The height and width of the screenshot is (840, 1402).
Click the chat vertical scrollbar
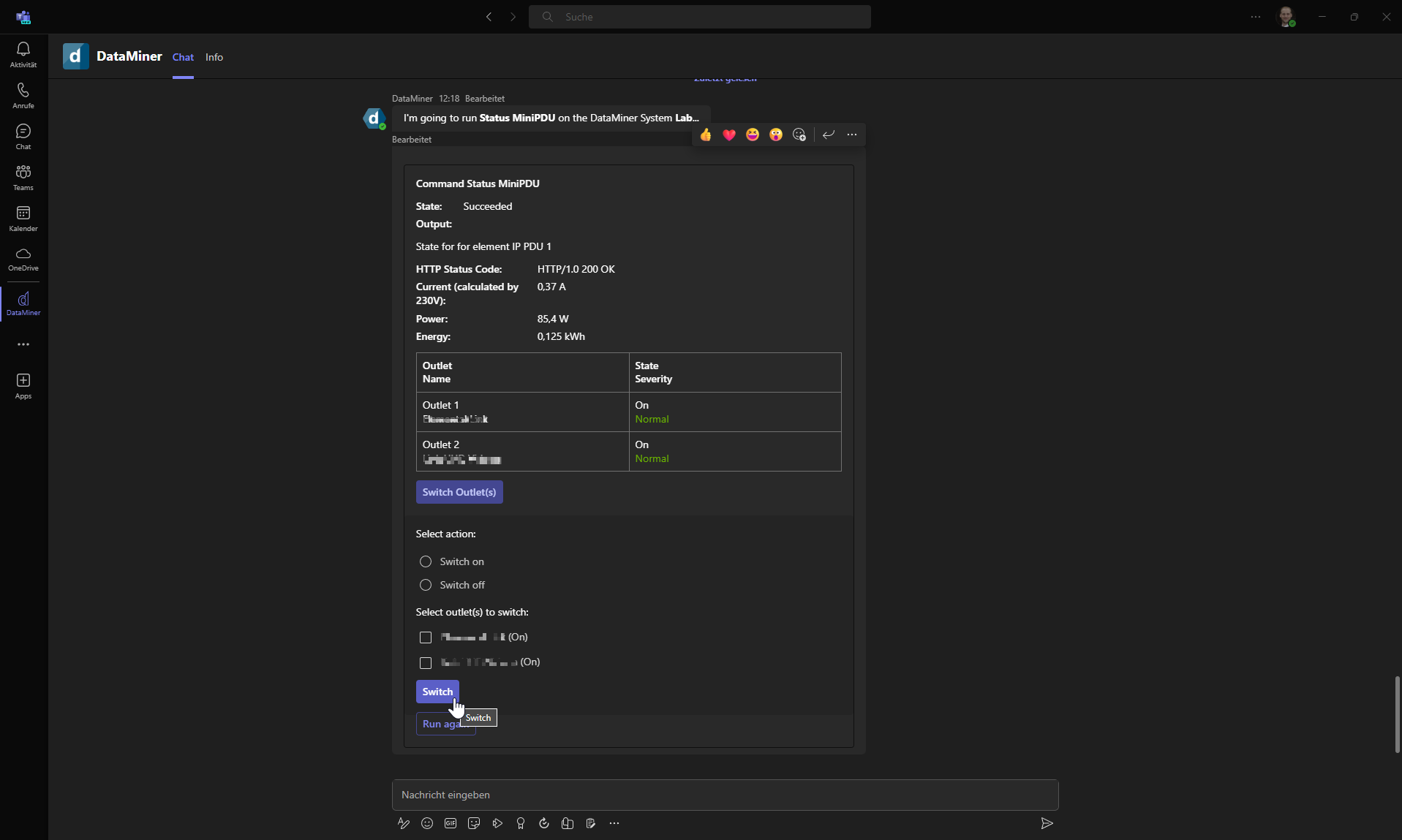click(x=1397, y=714)
